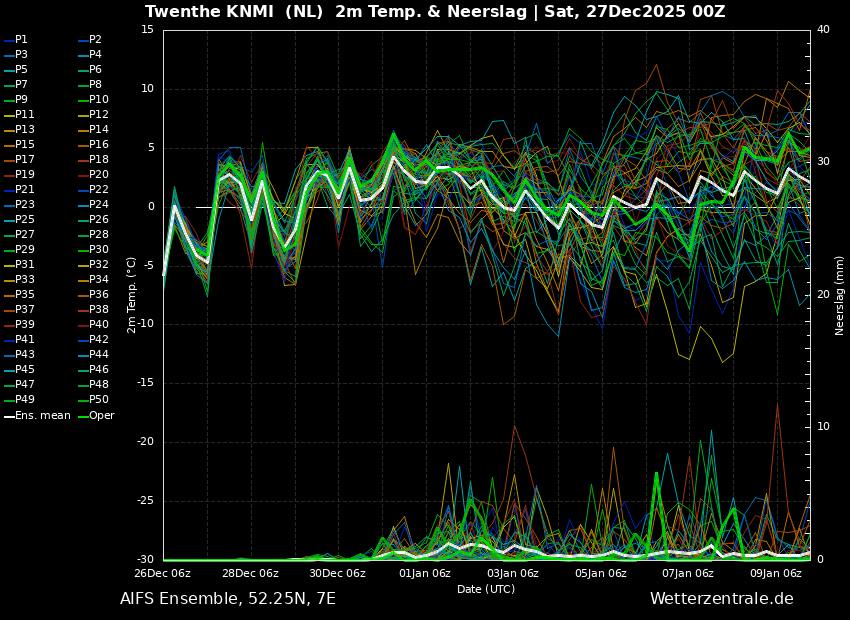The width and height of the screenshot is (850, 620).
Task: Click the 20 precipitation axis value
Action: [x=823, y=294]
